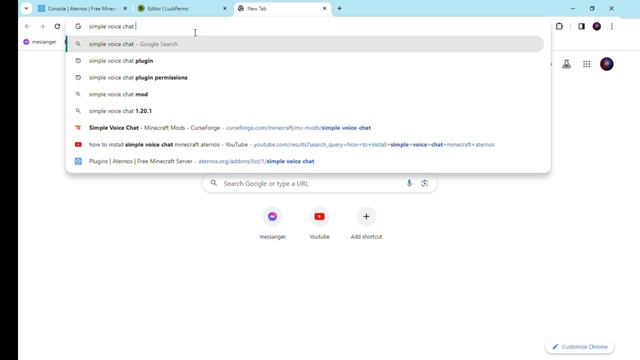Open the tab search dropdown arrow

(x=26, y=8)
